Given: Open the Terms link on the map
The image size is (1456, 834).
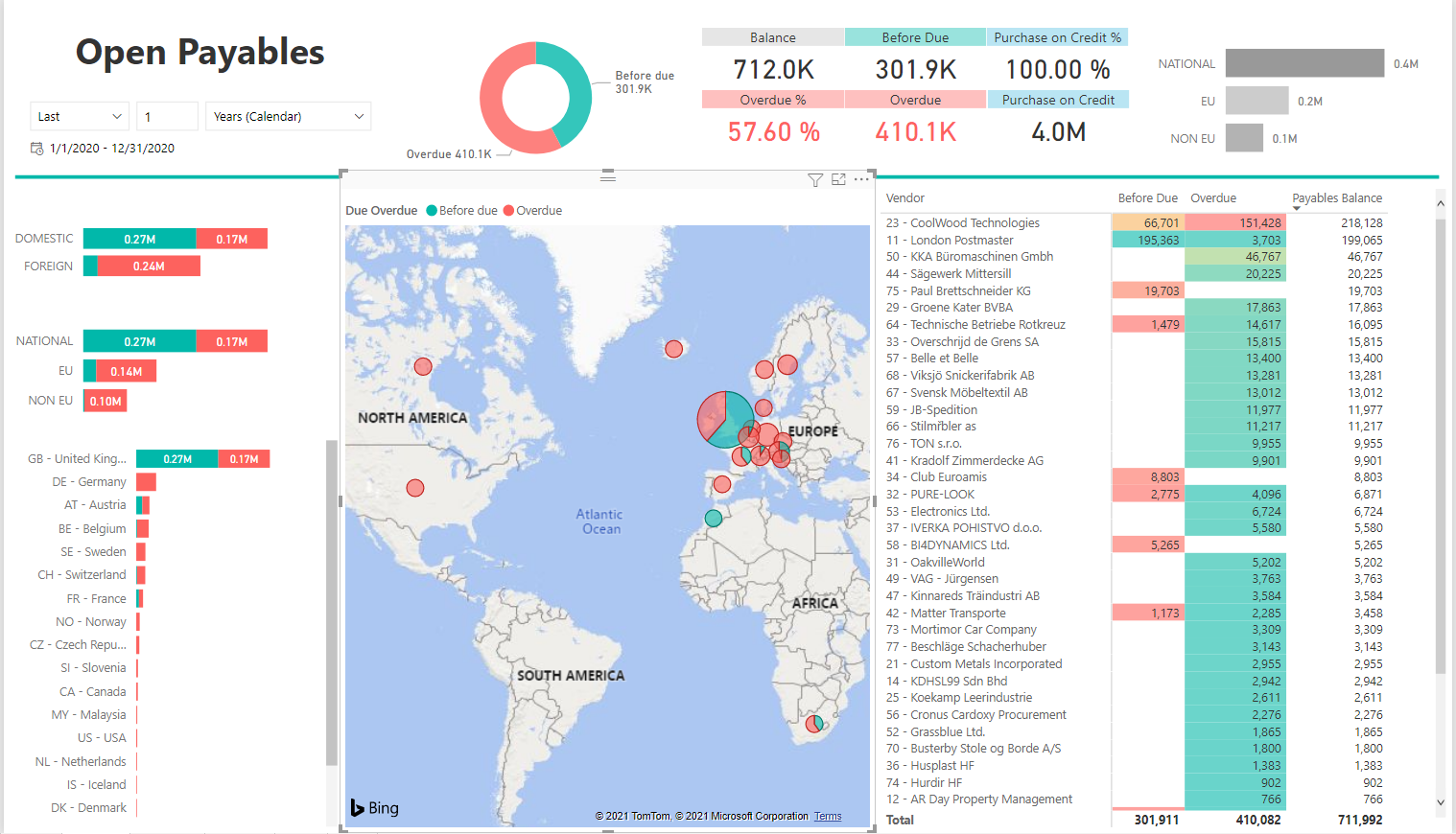Looking at the screenshot, I should (x=828, y=817).
